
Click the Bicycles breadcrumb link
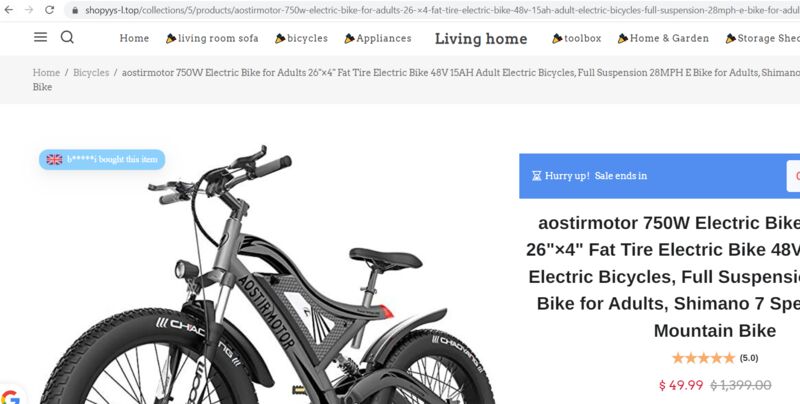tap(91, 72)
